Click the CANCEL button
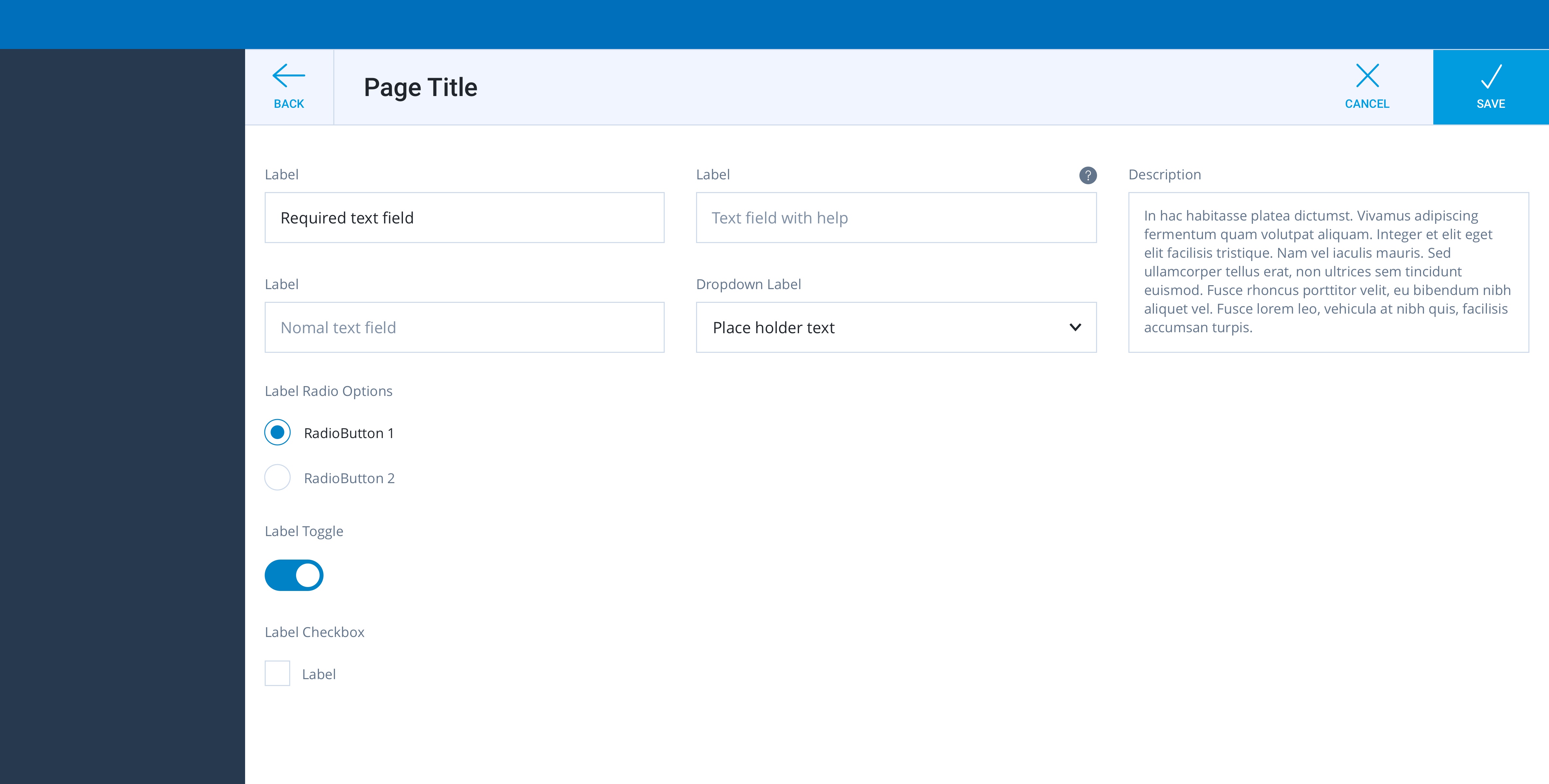1549x784 pixels. click(1367, 87)
